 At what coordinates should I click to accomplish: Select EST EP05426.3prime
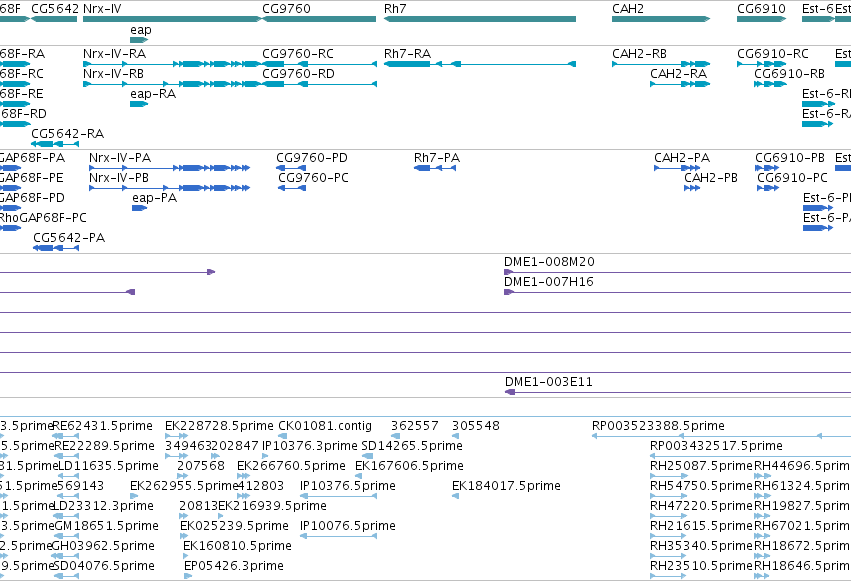pos(188,576)
